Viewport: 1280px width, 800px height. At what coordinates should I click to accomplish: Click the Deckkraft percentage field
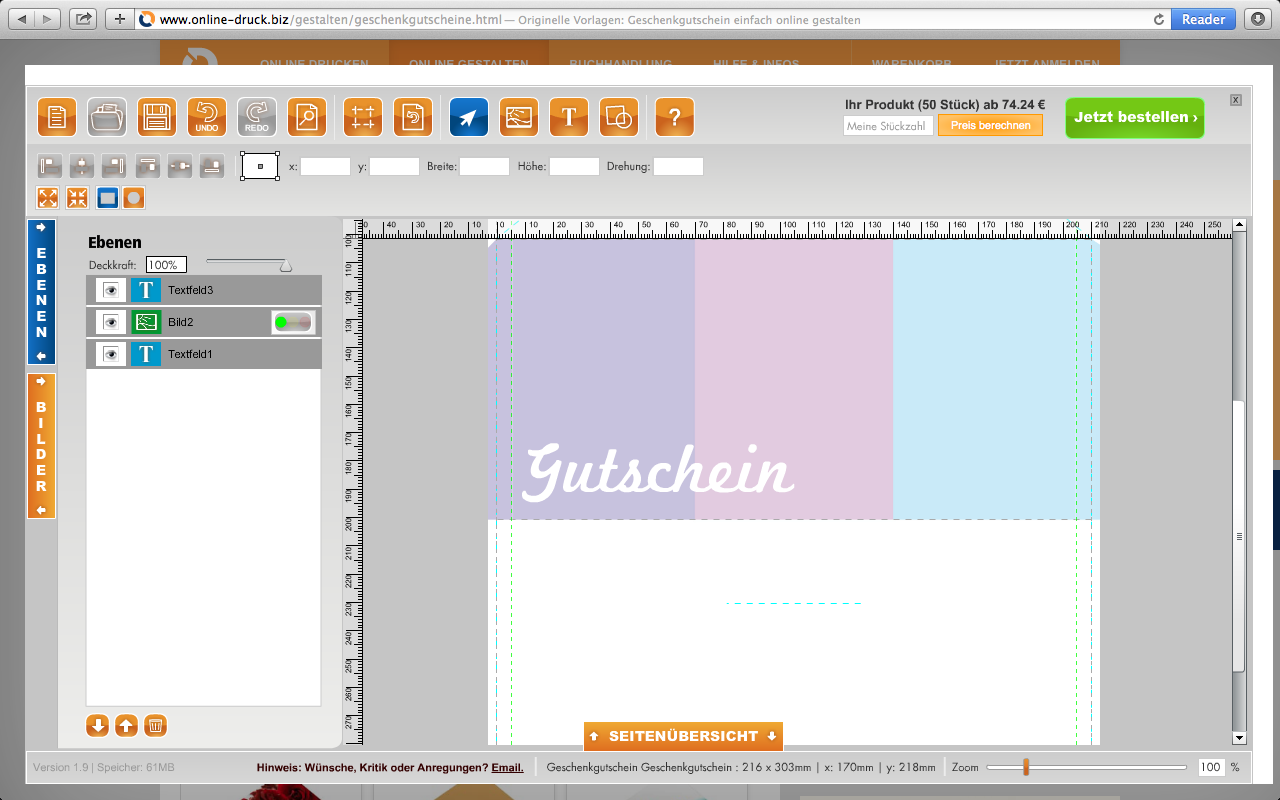tap(166, 265)
